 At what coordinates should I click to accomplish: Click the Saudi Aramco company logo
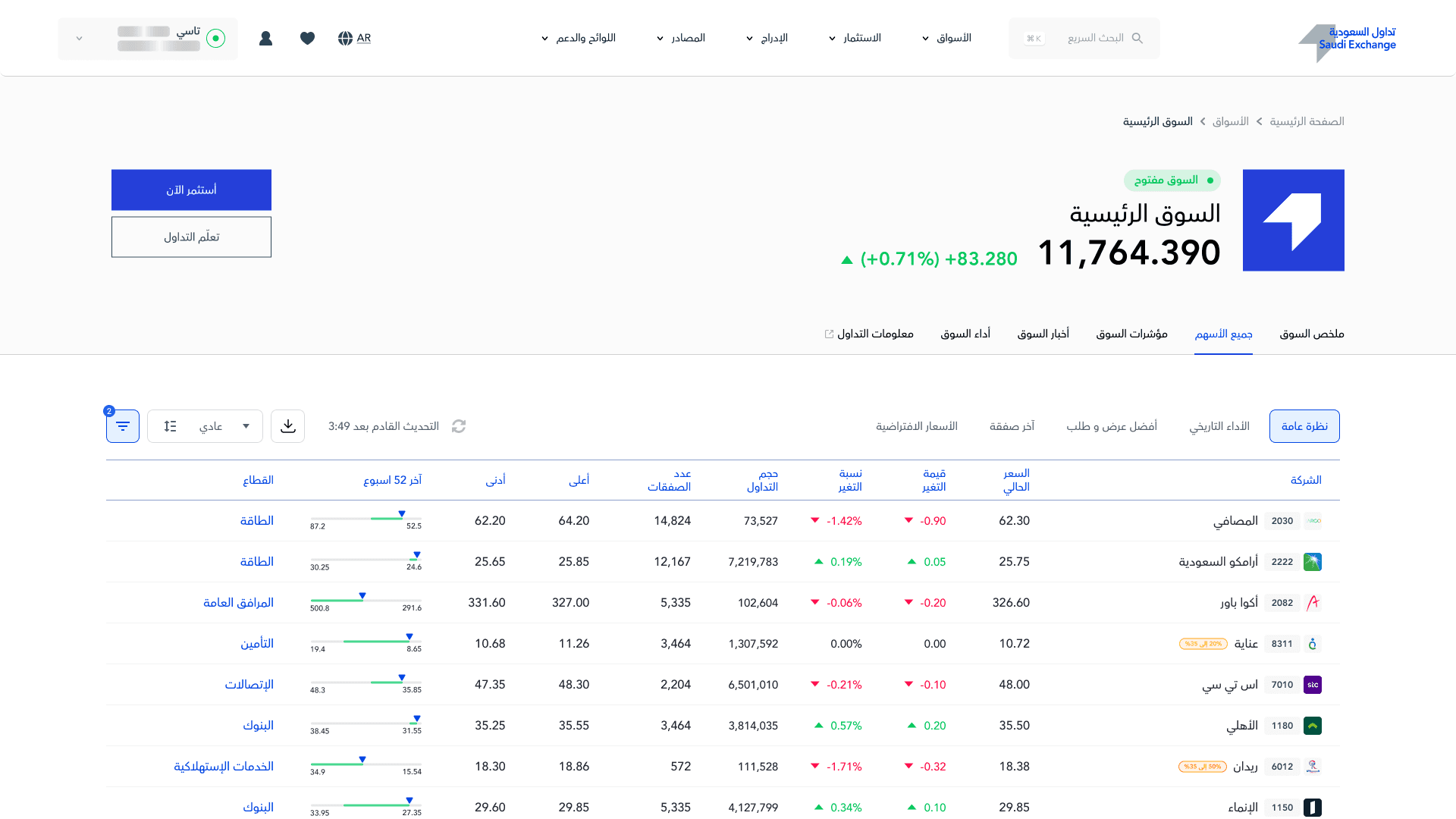pyautogui.click(x=1313, y=562)
